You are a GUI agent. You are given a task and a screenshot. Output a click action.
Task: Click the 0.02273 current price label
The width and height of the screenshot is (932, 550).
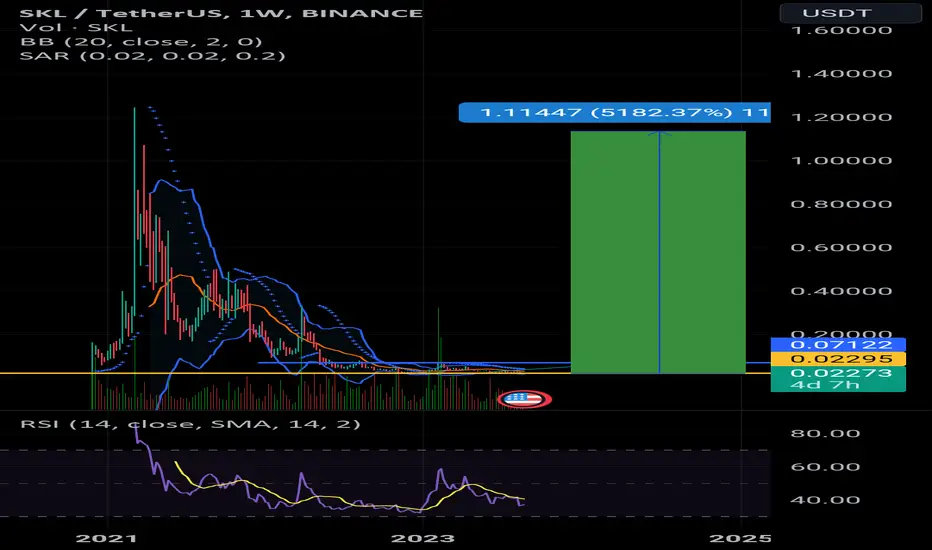(x=838, y=379)
